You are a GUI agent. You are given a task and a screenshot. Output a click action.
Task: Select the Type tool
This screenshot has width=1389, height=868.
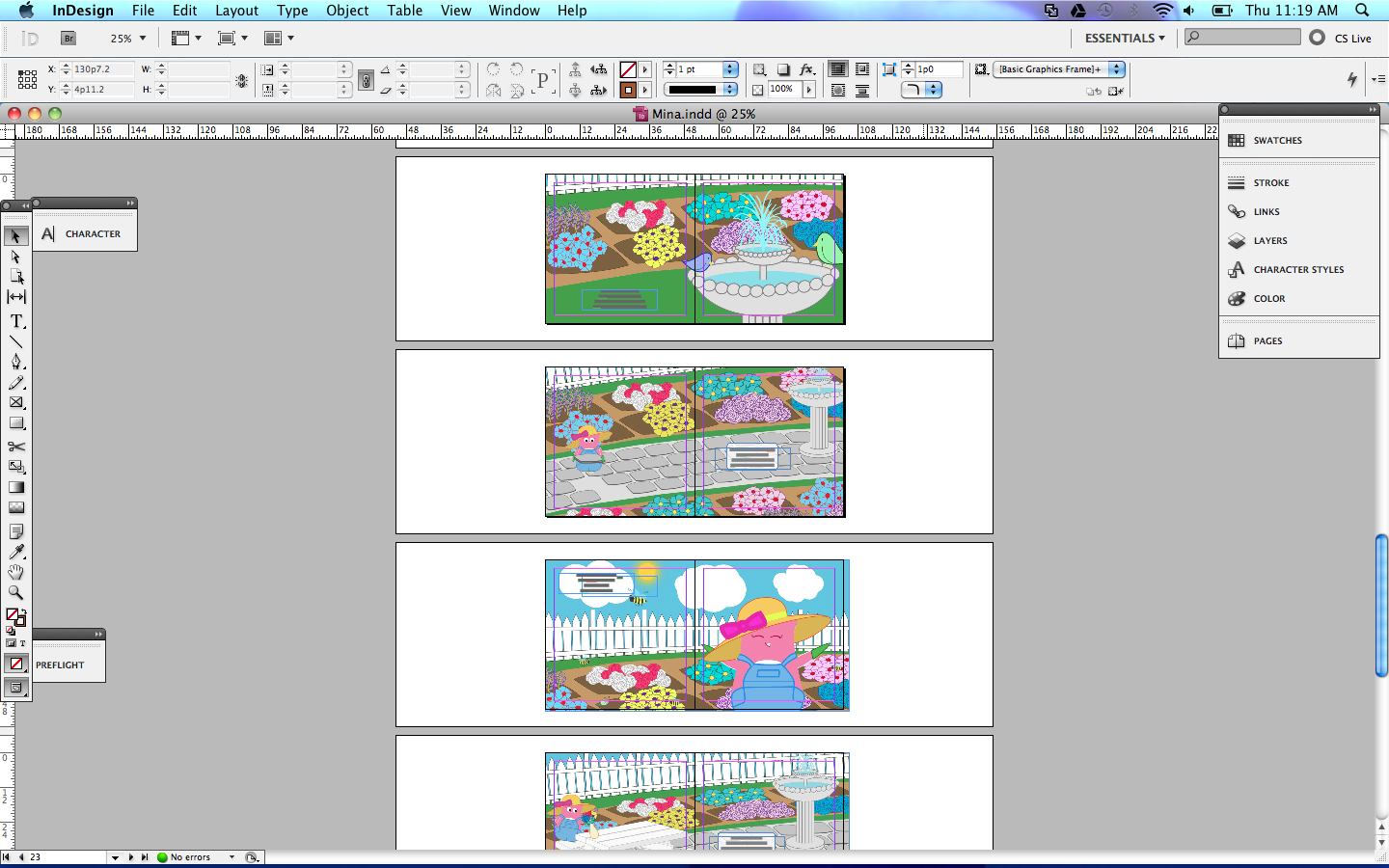16,321
